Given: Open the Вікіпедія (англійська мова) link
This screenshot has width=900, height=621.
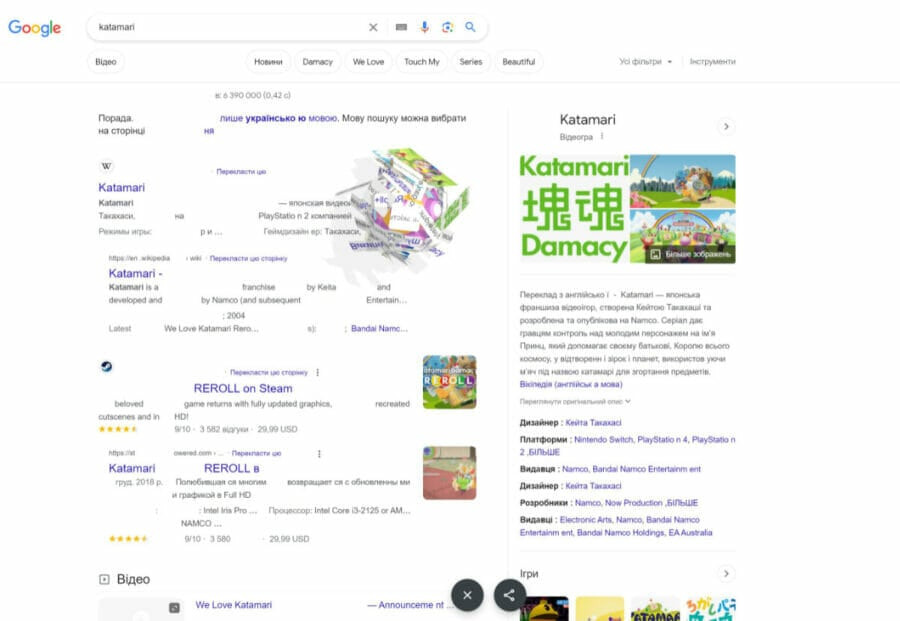Looking at the screenshot, I should point(571,384).
